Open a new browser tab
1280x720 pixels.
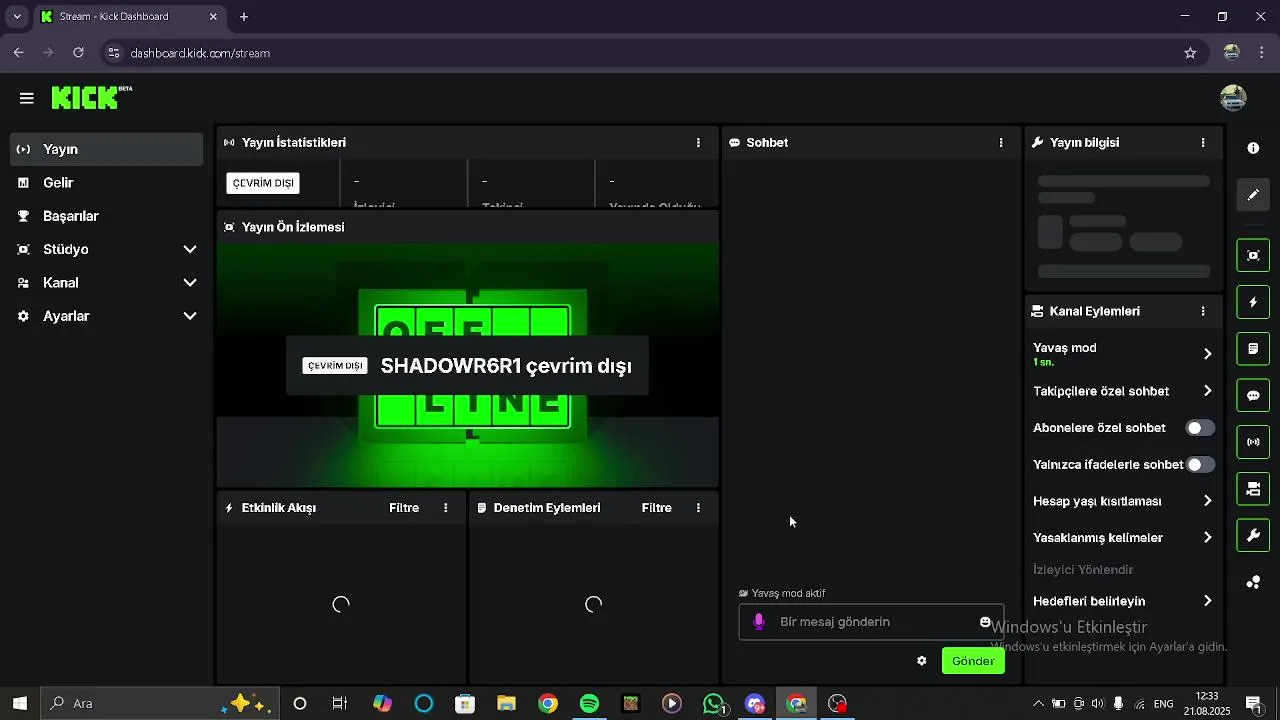(244, 17)
